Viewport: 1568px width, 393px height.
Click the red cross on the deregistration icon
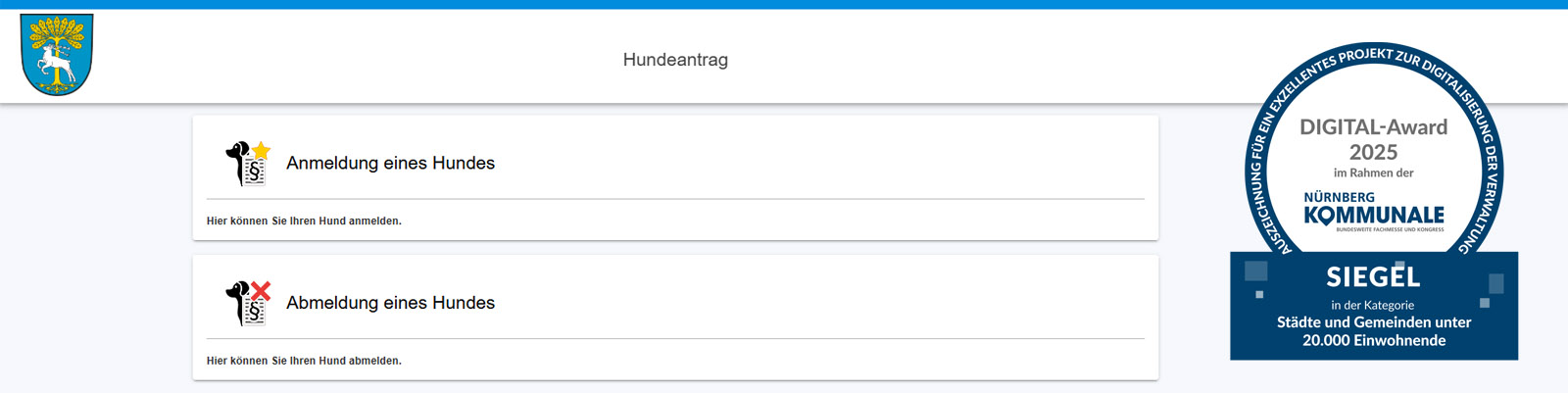click(261, 290)
